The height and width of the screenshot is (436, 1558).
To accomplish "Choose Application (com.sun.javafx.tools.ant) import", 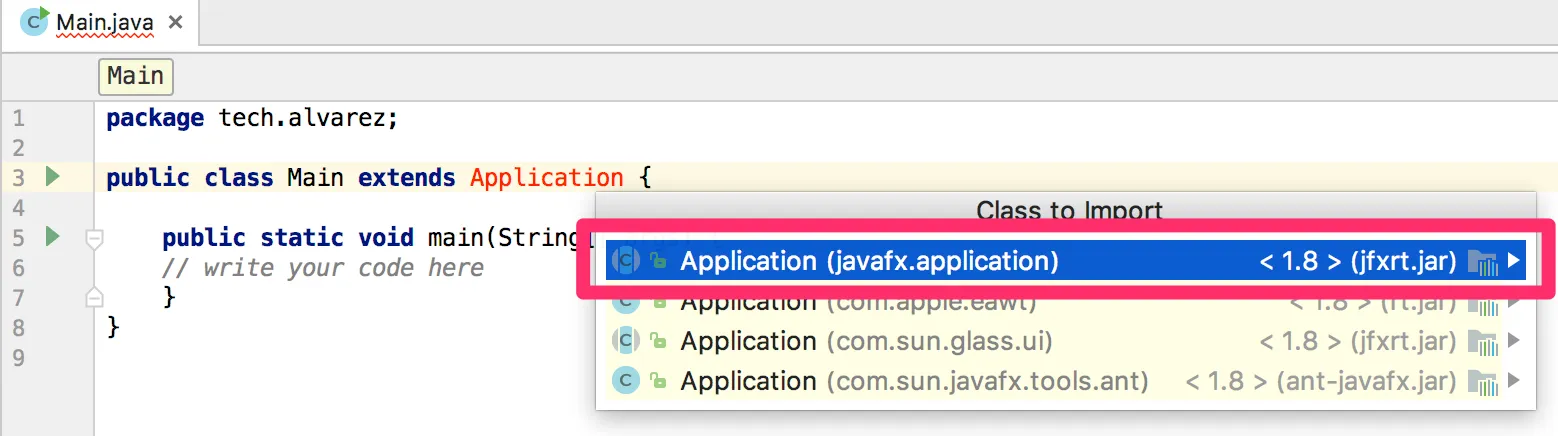I will pyautogui.click(x=1066, y=381).
